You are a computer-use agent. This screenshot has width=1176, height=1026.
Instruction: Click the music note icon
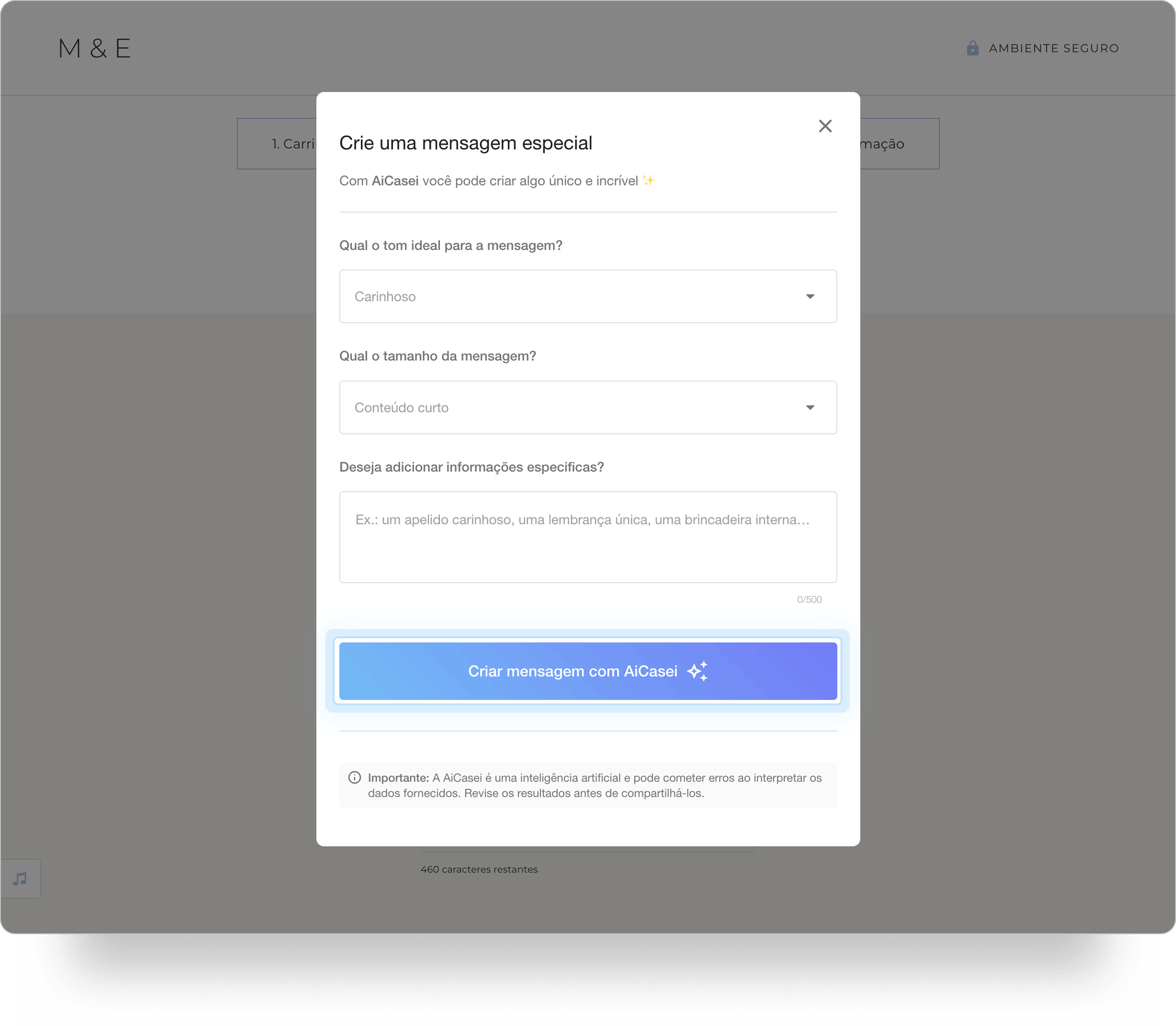pos(21,879)
